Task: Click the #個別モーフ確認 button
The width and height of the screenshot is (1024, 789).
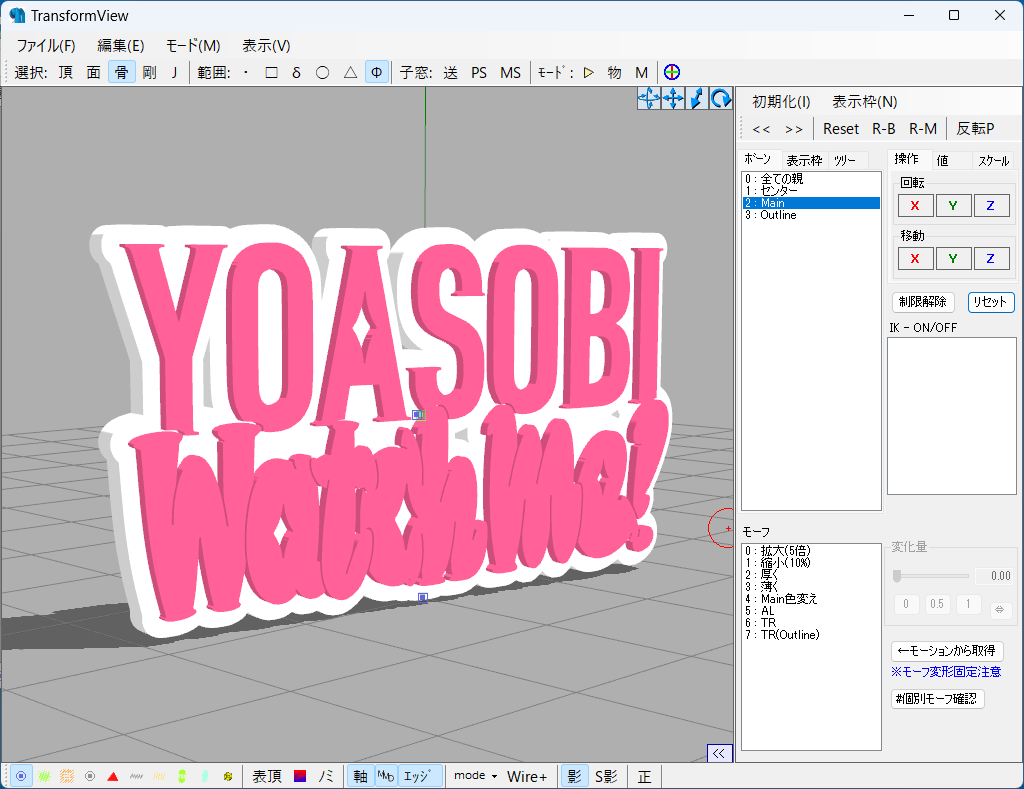Action: click(x=937, y=699)
